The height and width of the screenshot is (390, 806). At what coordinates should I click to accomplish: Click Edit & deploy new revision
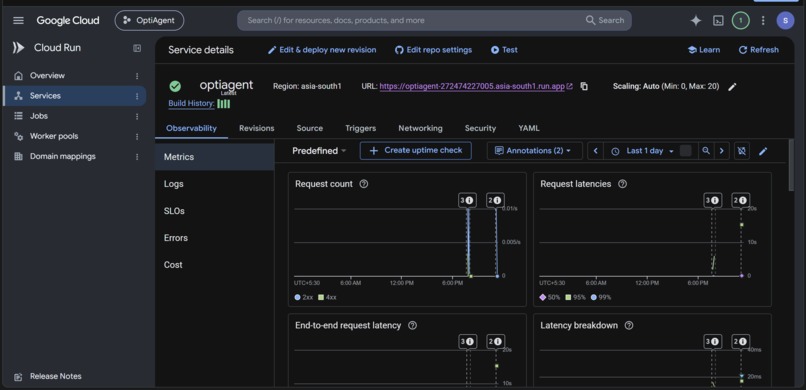point(322,50)
